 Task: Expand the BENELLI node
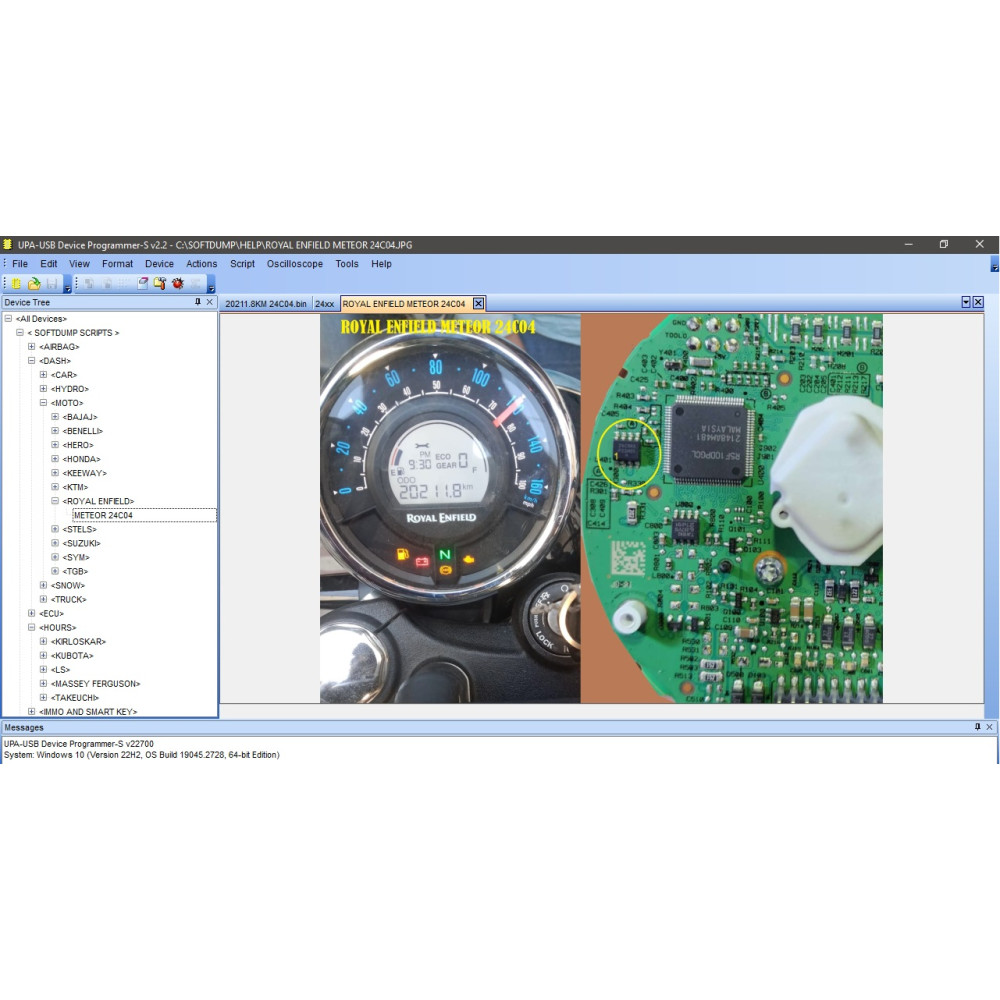coord(55,430)
